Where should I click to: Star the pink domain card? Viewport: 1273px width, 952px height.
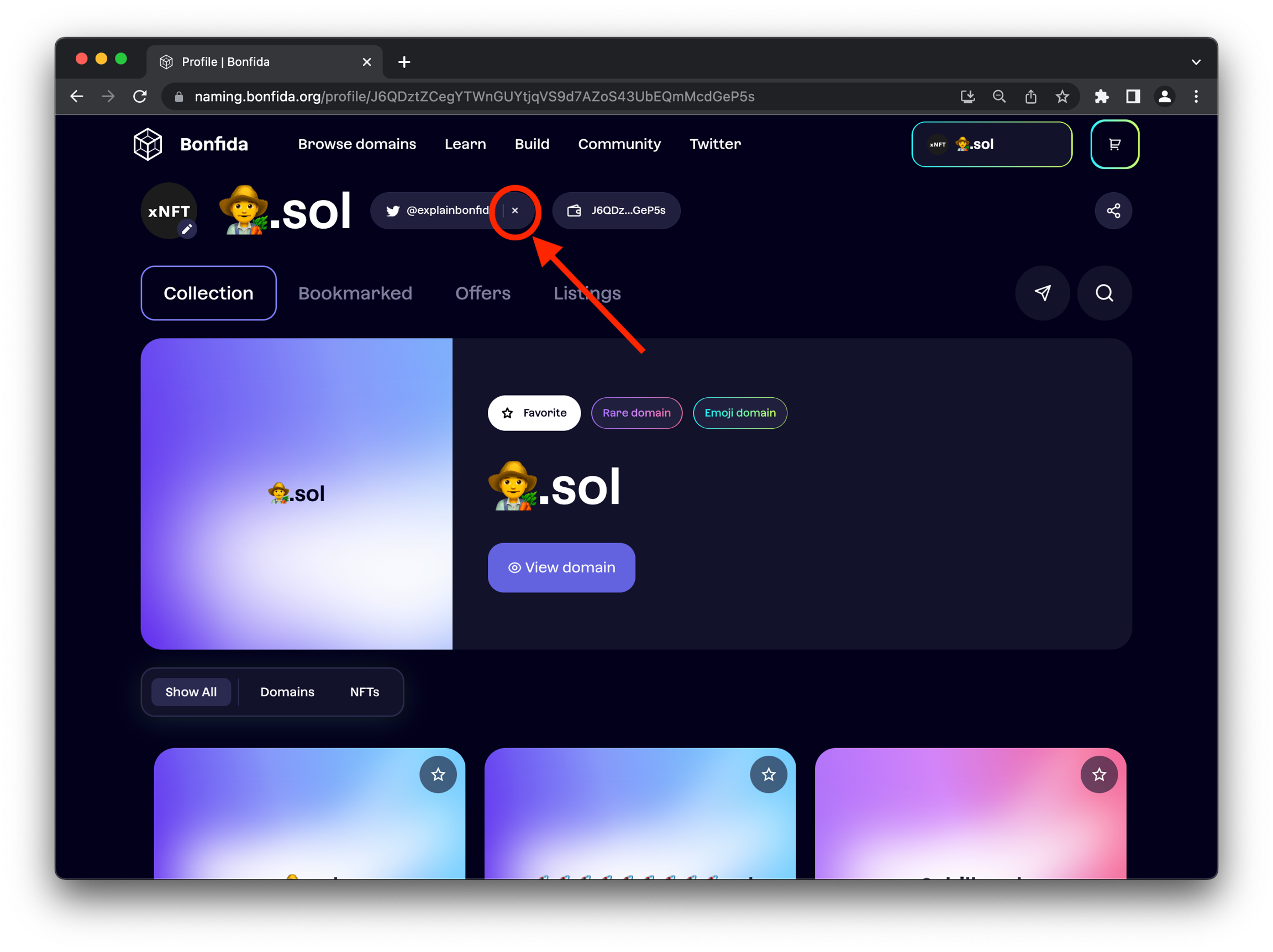click(1098, 775)
